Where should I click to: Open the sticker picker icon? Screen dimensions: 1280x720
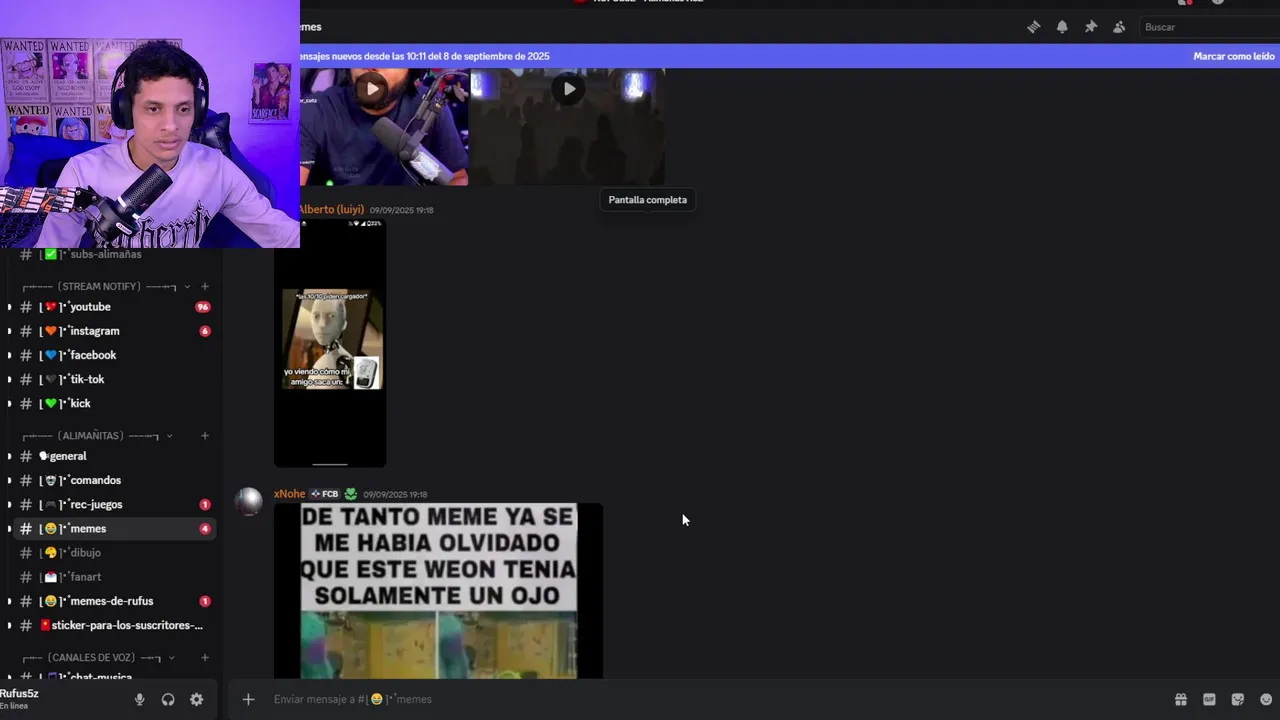(1238, 699)
